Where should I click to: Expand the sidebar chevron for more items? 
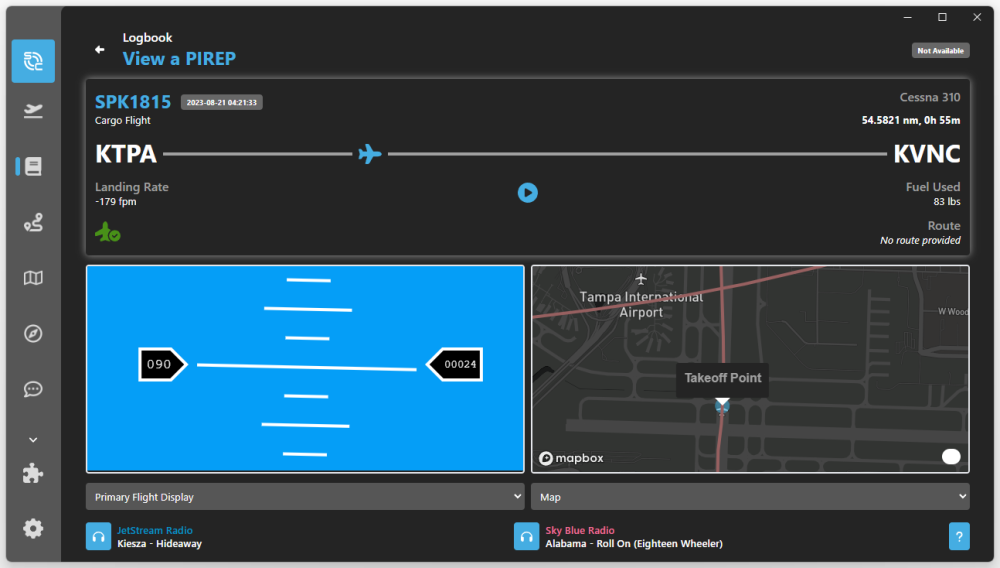tap(33, 439)
